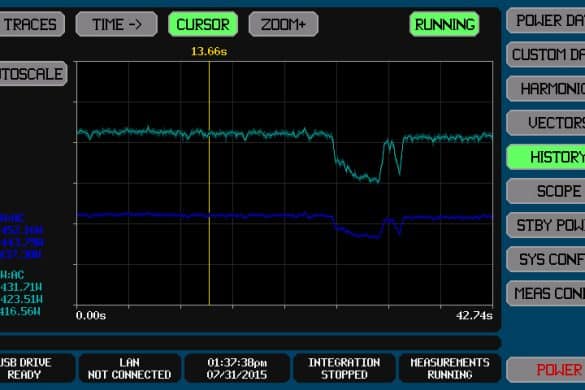Apply AUTOSCALE to the chart

tap(33, 74)
